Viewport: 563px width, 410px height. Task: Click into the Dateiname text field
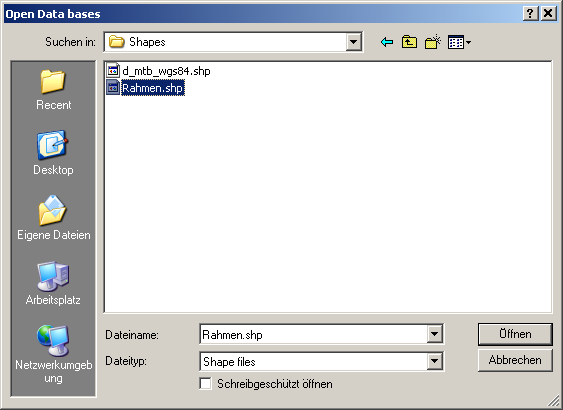[x=313, y=335]
